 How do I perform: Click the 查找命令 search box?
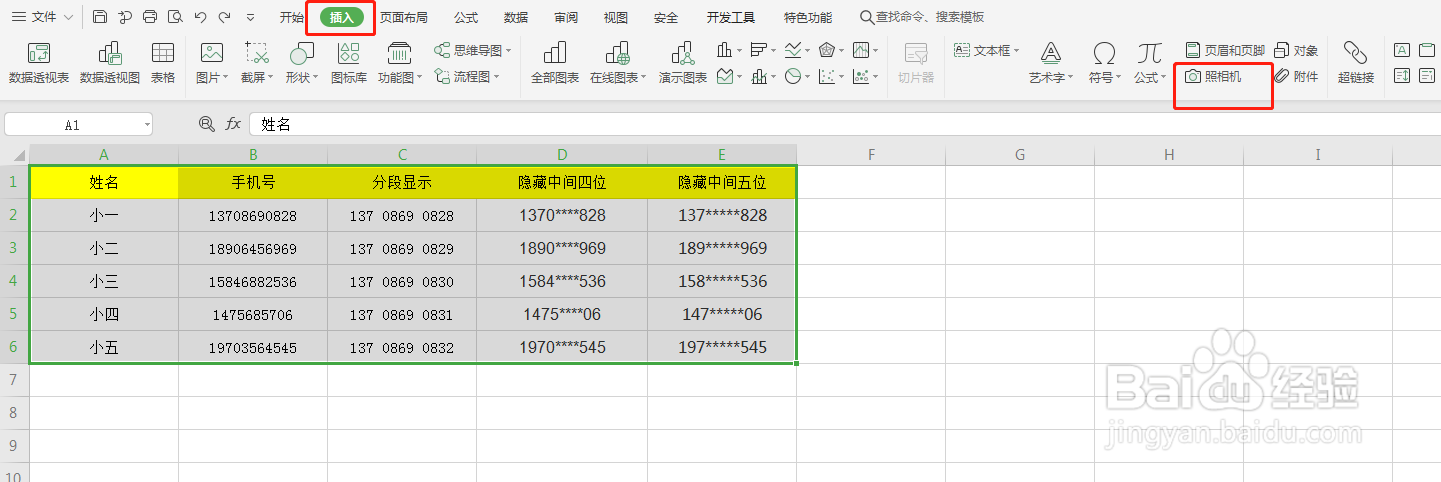pos(922,18)
